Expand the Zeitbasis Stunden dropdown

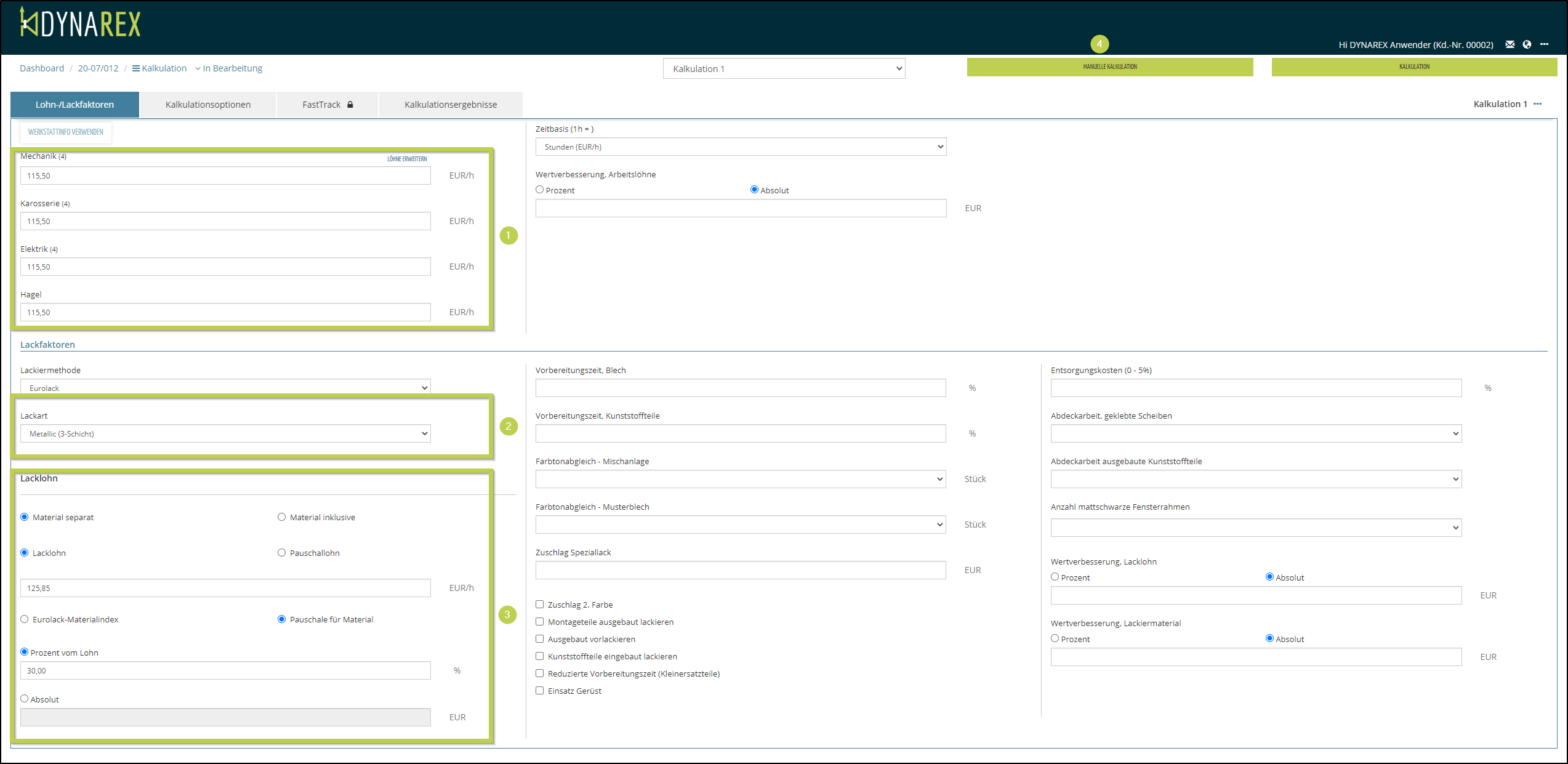tap(741, 147)
